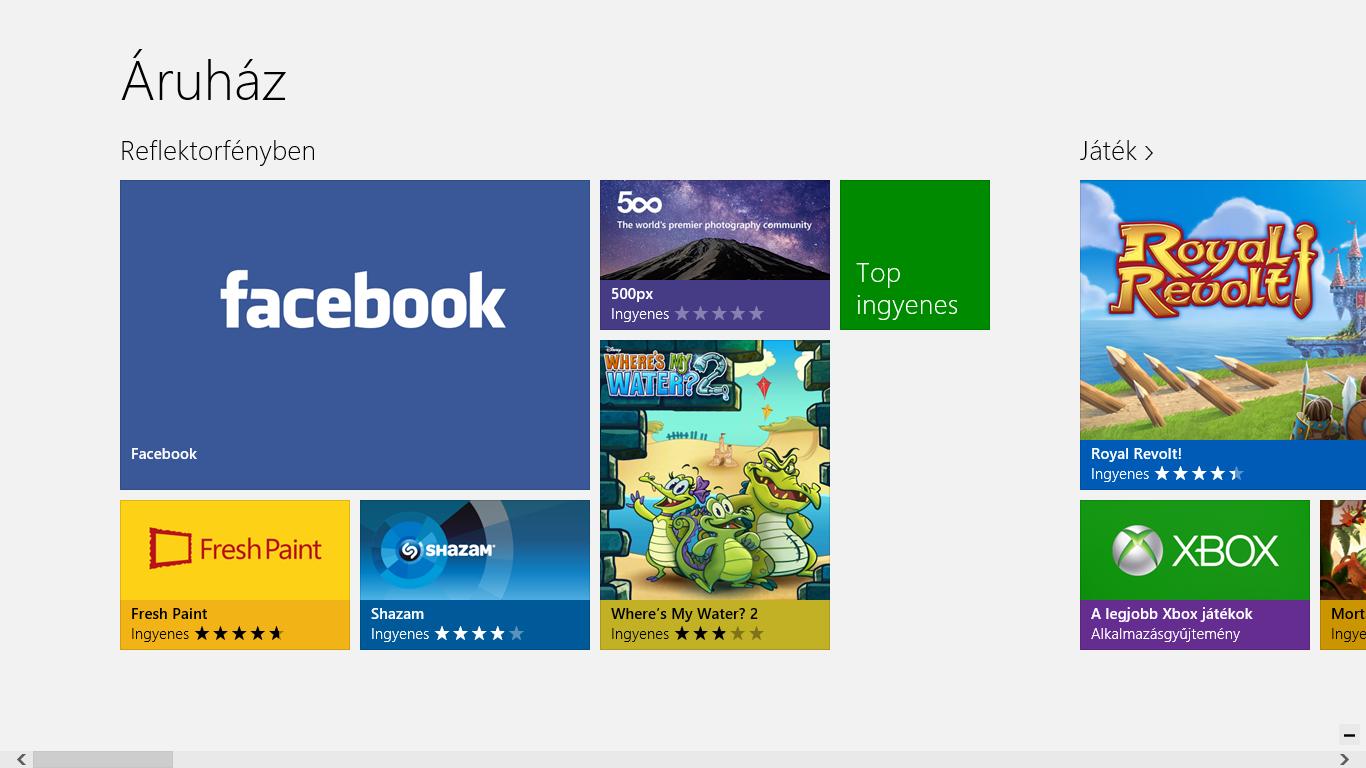The image size is (1366, 768).
Task: Click the Fresh Paint logo icon
Action: [x=169, y=548]
